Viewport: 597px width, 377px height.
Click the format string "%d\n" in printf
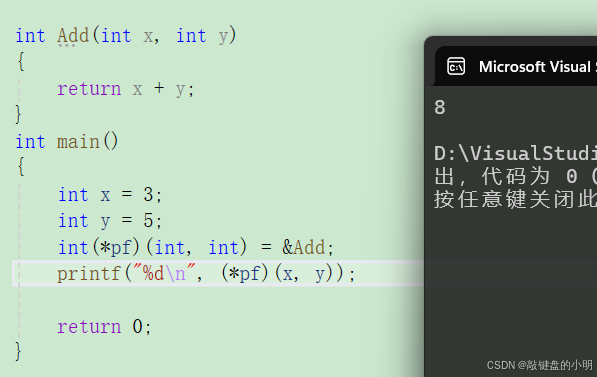point(163,273)
